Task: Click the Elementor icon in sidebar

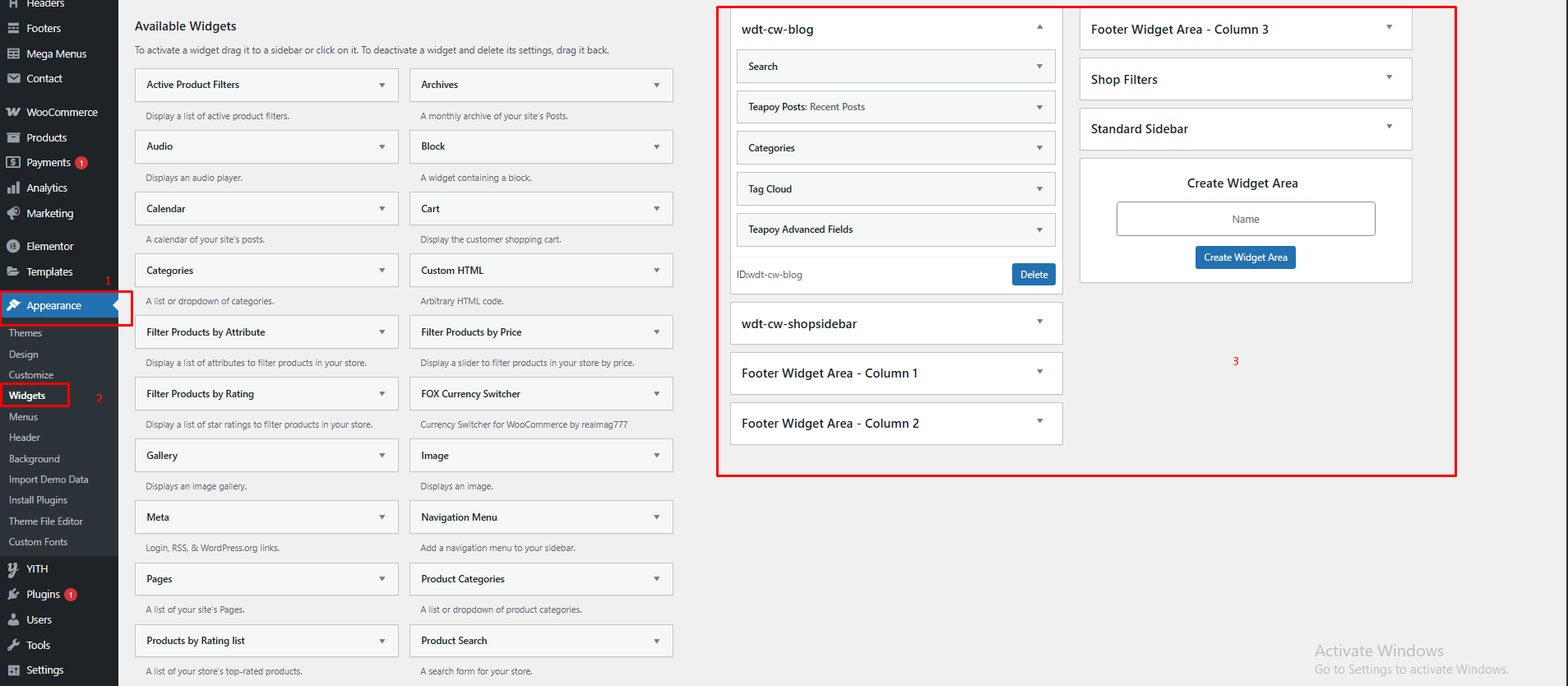Action: click(13, 246)
